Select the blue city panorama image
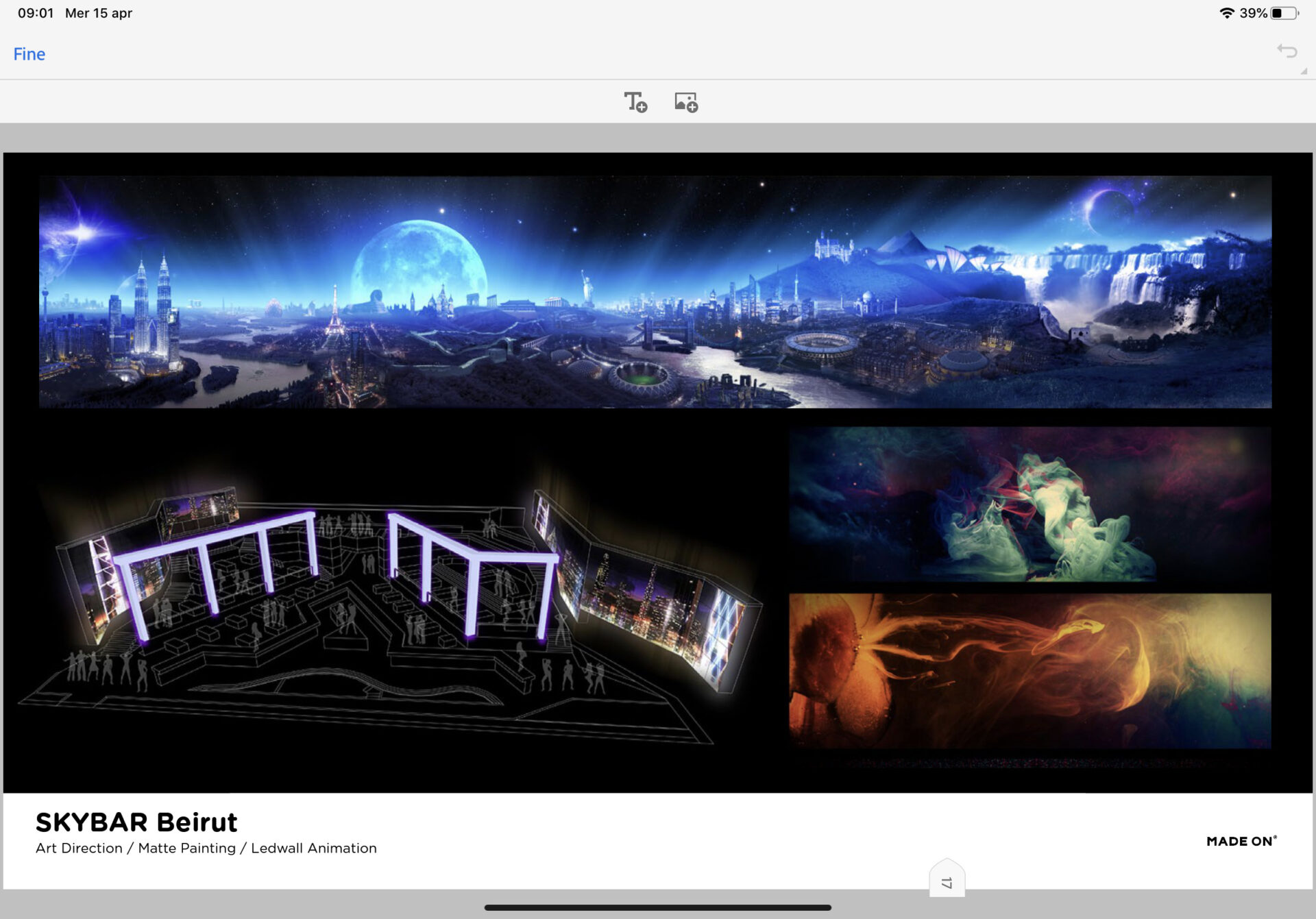 [655, 292]
